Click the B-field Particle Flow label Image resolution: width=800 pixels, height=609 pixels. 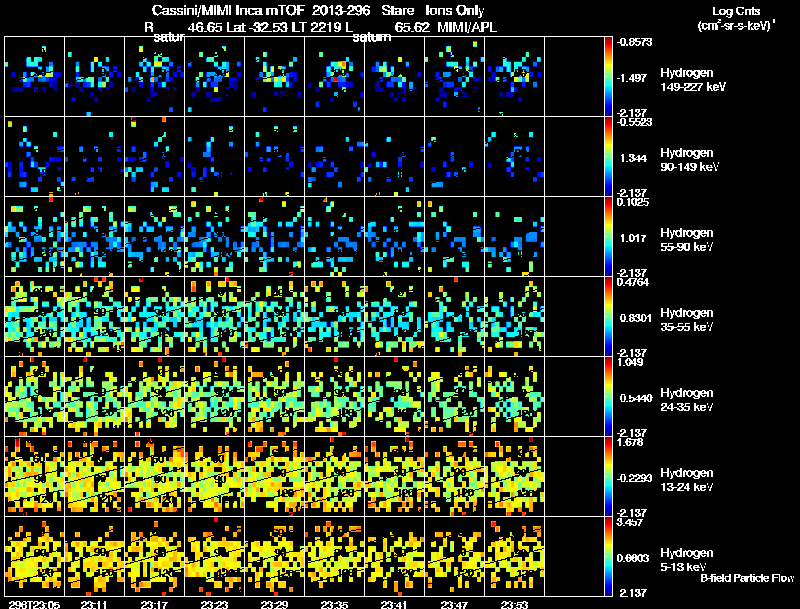[x=747, y=578]
